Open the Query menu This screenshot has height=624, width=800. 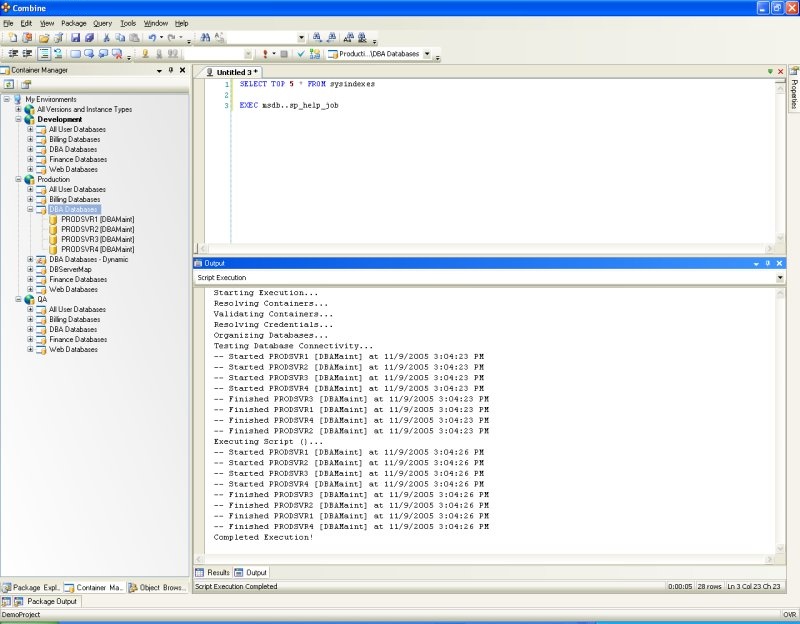point(102,22)
